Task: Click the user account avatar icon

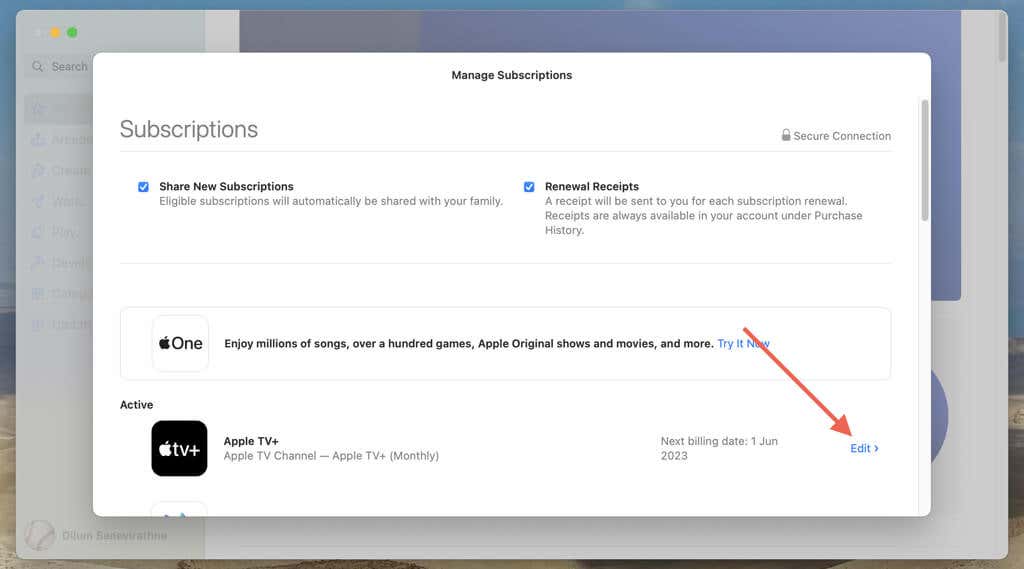Action: (x=40, y=535)
